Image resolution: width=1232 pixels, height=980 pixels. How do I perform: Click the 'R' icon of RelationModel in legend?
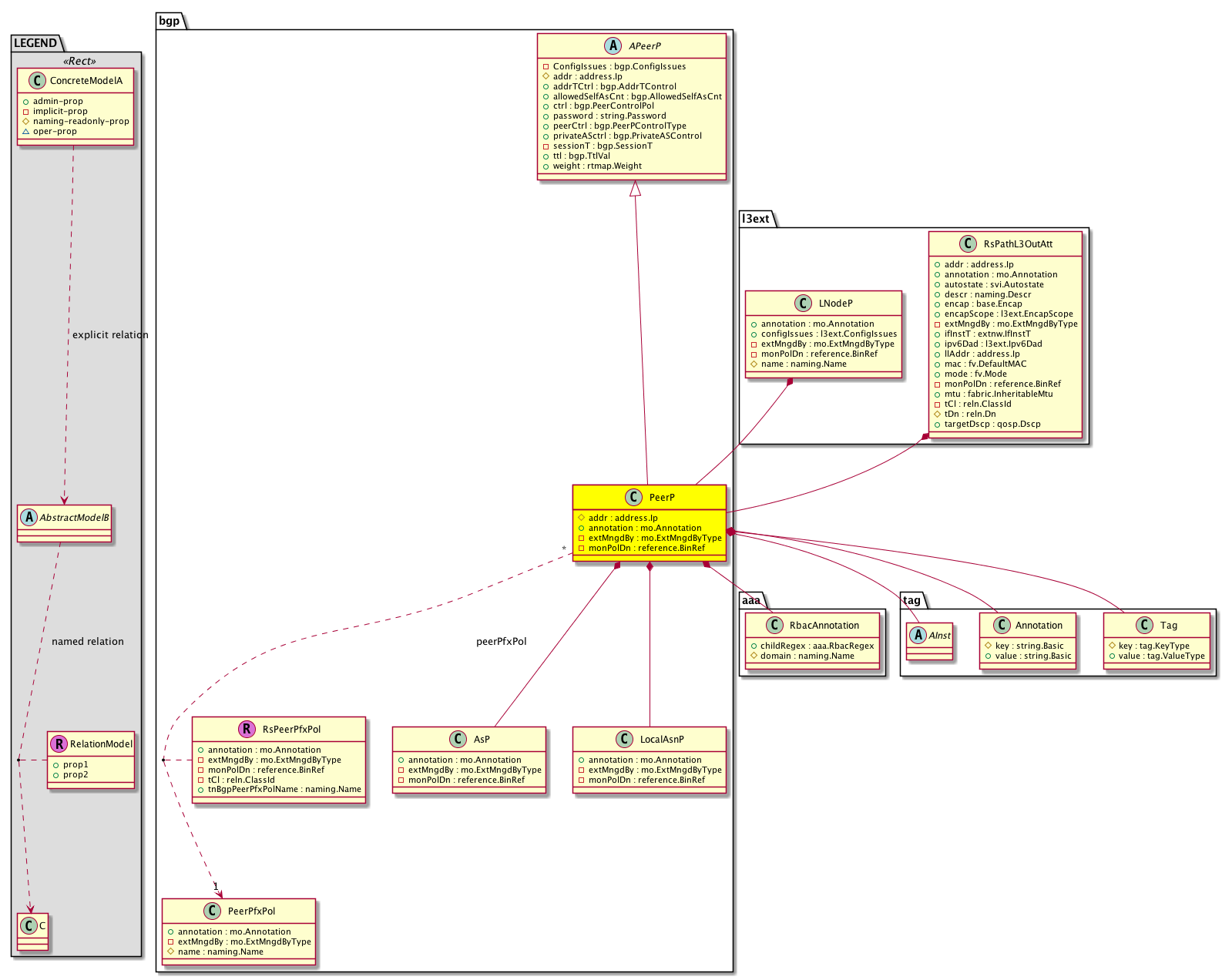point(59,743)
